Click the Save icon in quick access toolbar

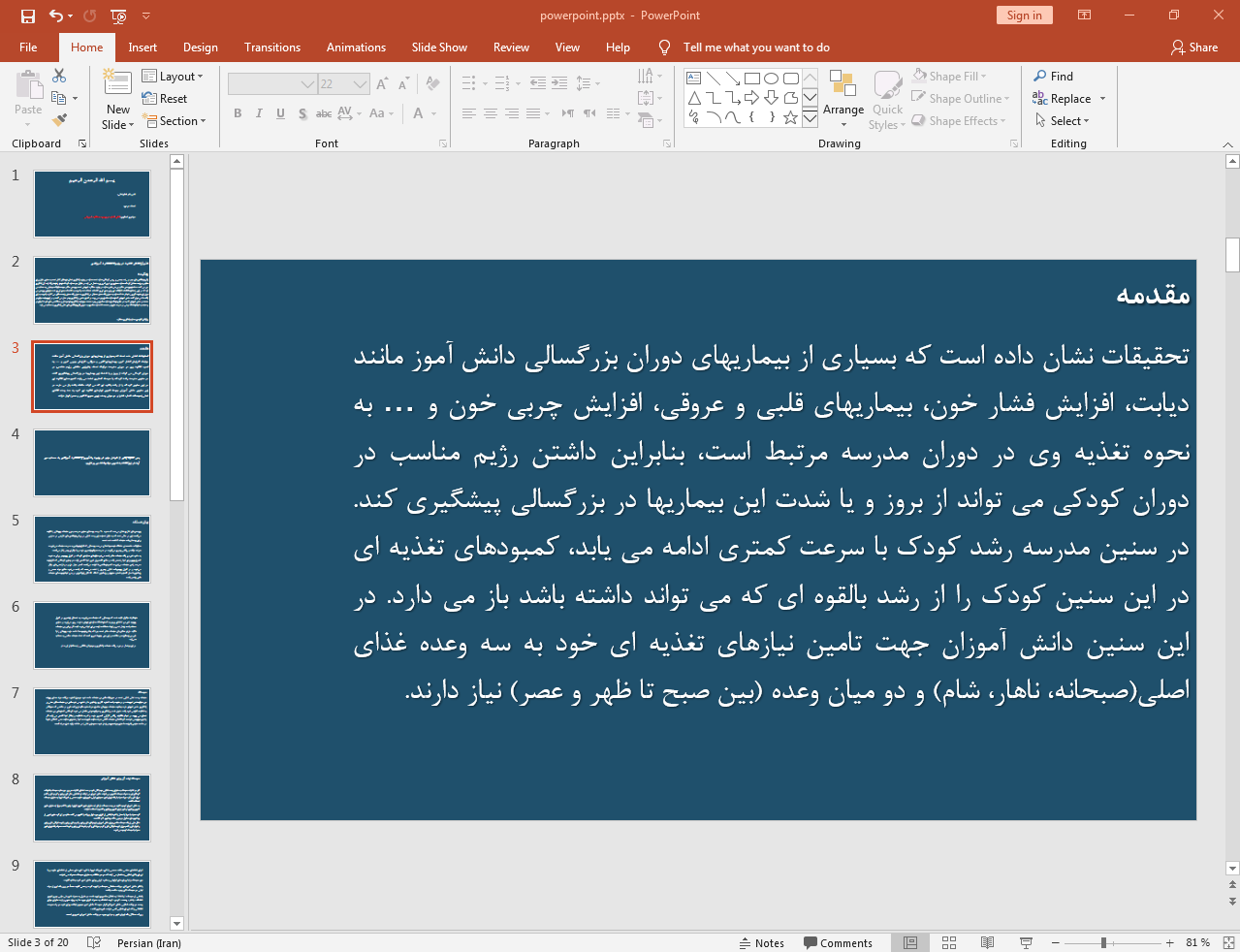[x=28, y=16]
